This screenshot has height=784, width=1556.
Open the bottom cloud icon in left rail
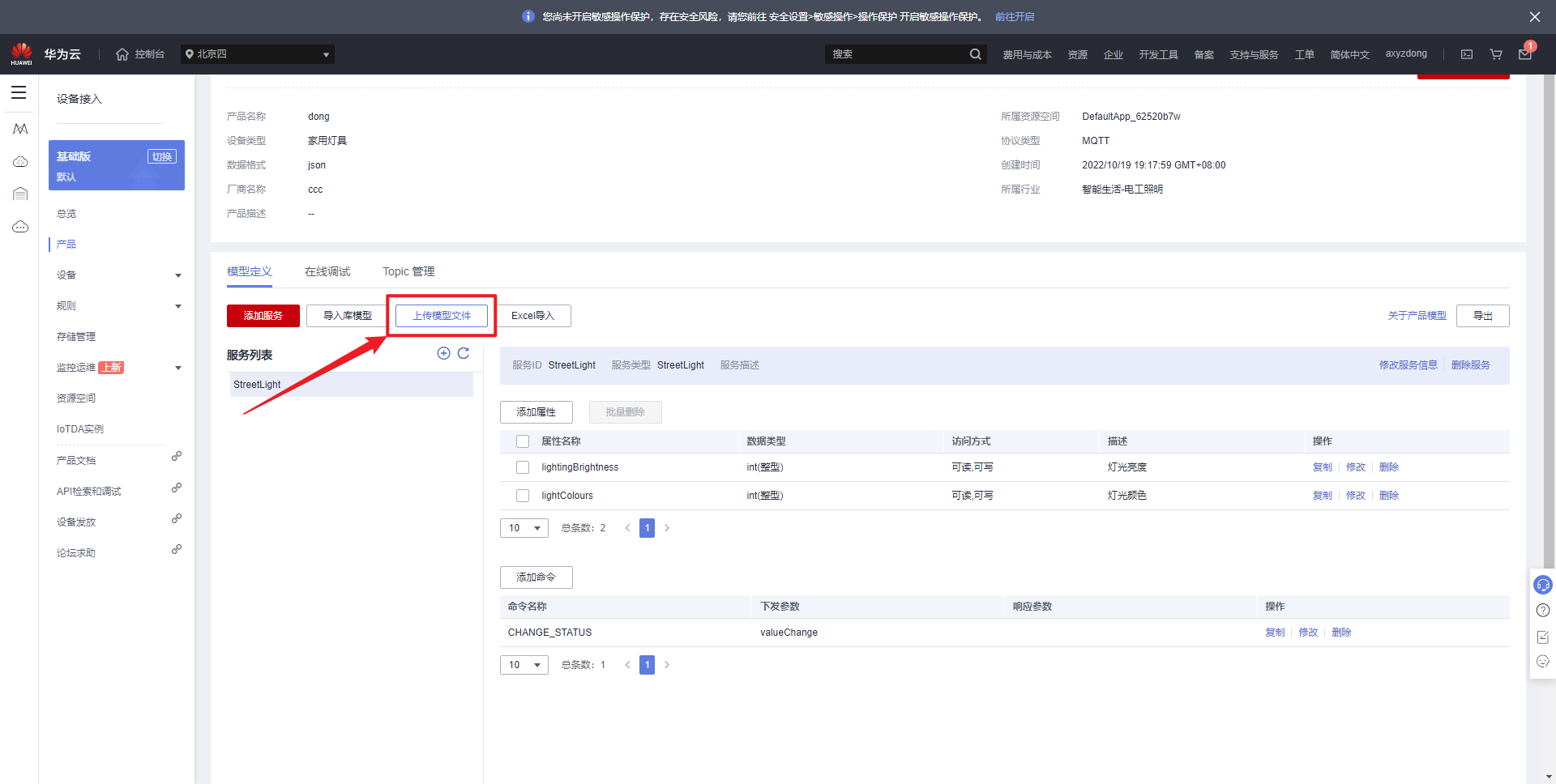[x=20, y=227]
